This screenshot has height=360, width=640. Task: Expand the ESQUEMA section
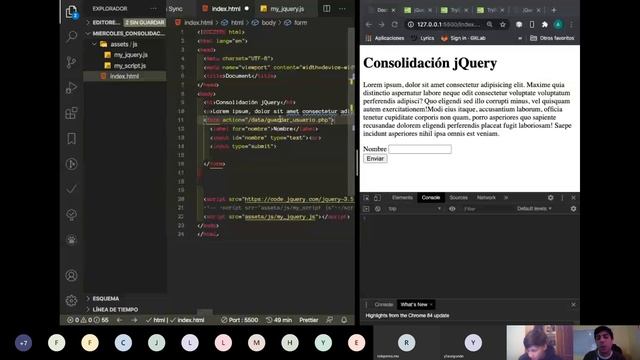(x=105, y=298)
